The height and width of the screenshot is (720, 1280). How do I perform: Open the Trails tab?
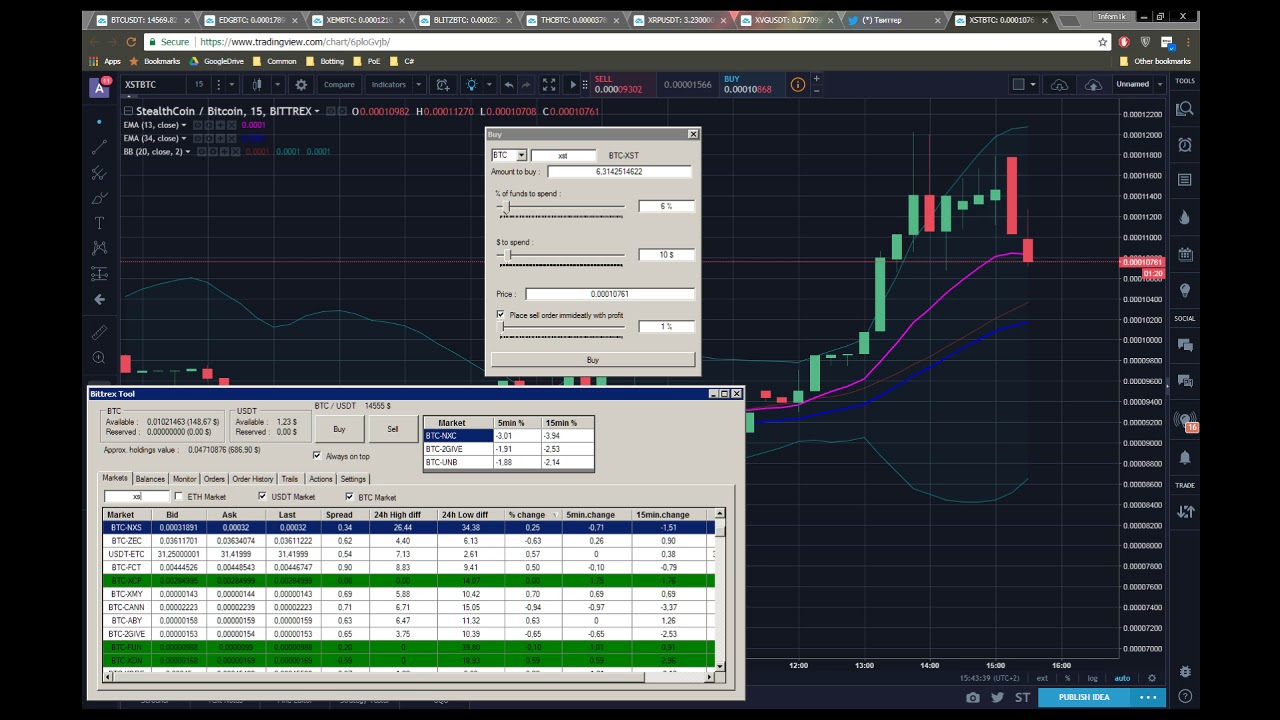tap(290, 479)
